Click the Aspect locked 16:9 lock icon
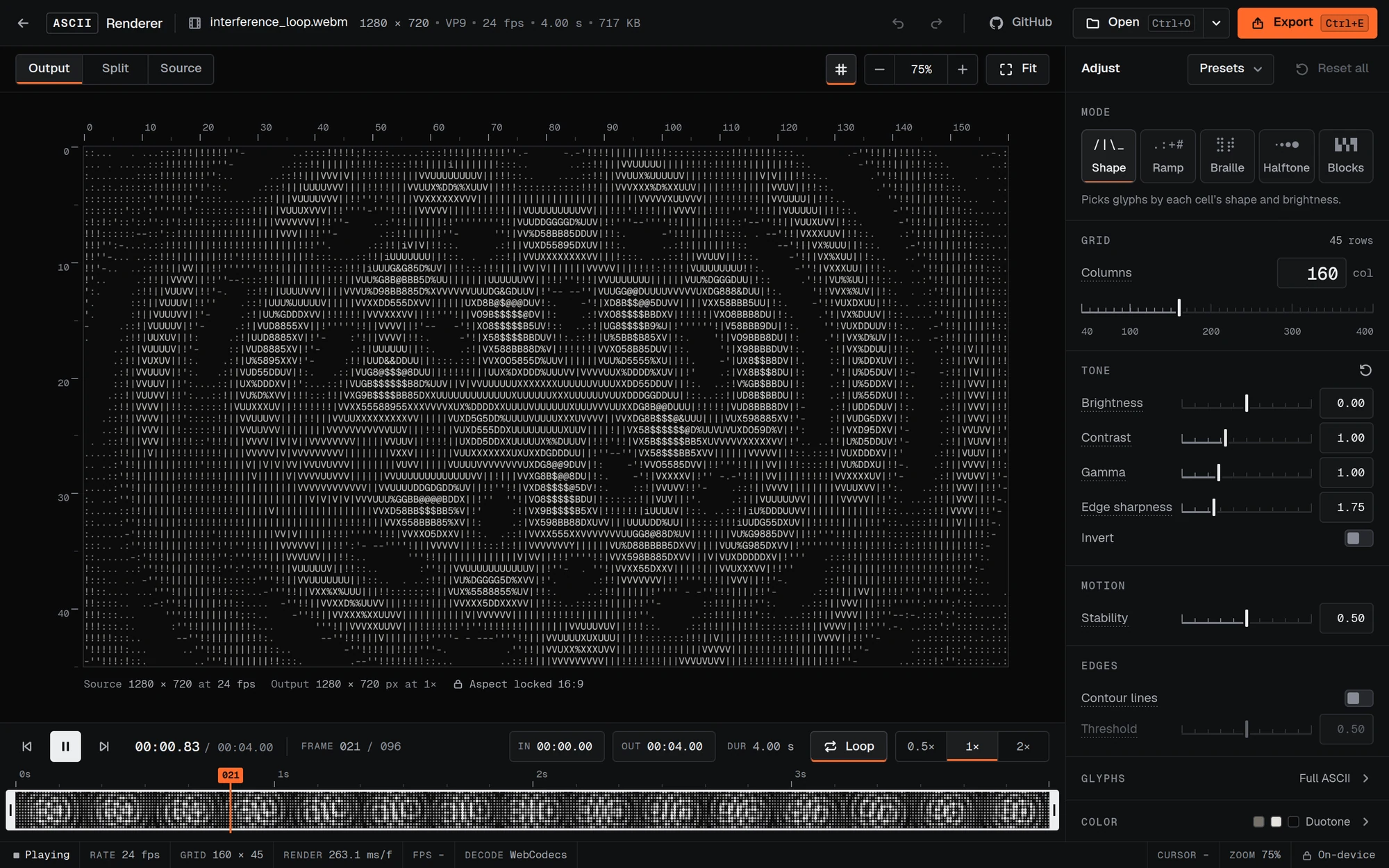The image size is (1389, 868). [x=458, y=684]
